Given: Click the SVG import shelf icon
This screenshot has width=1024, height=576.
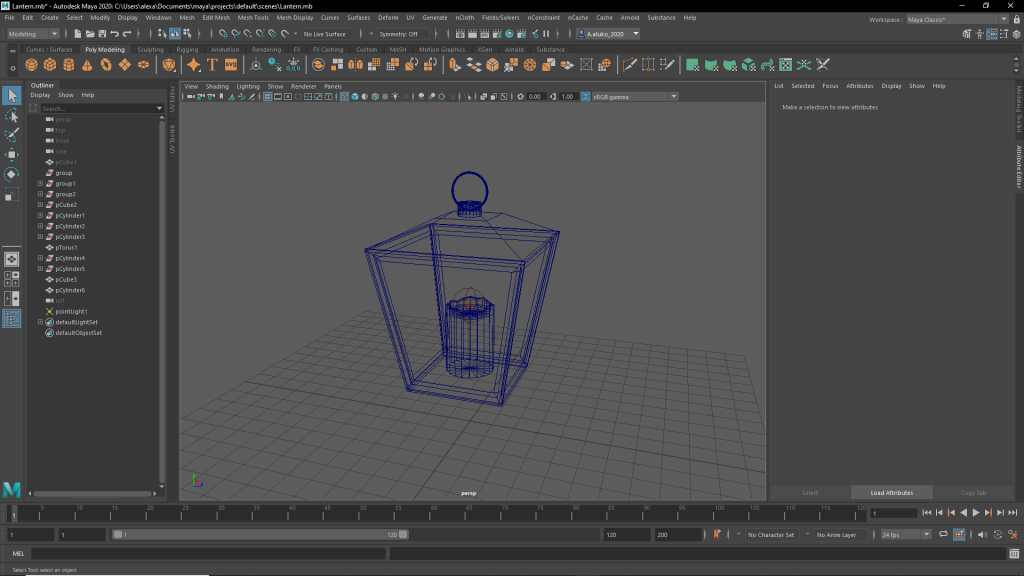Looking at the screenshot, I should (231, 65).
